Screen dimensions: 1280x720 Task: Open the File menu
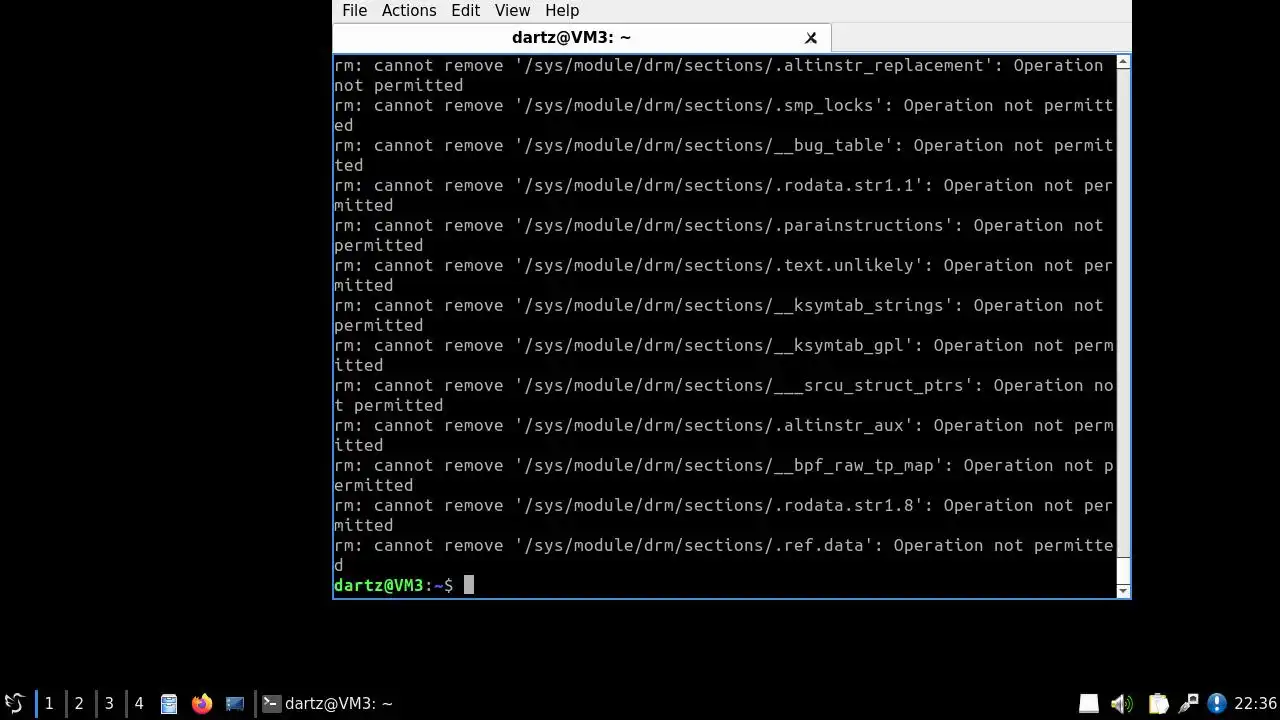[354, 10]
